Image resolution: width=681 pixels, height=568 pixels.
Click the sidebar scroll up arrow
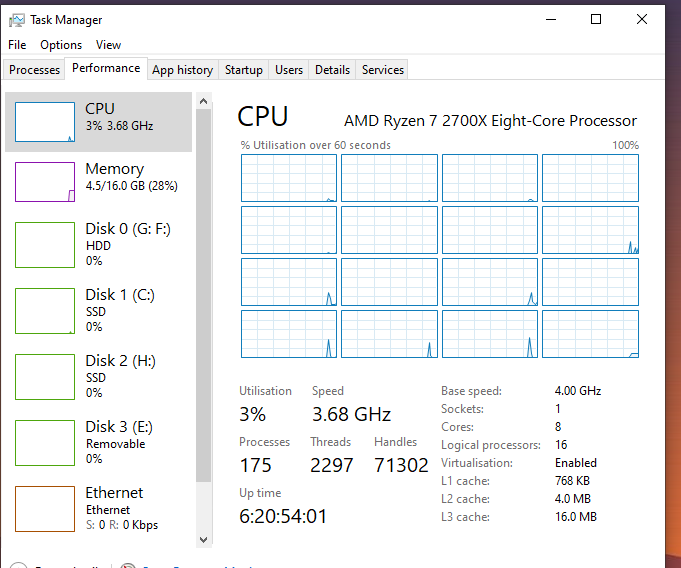(203, 102)
